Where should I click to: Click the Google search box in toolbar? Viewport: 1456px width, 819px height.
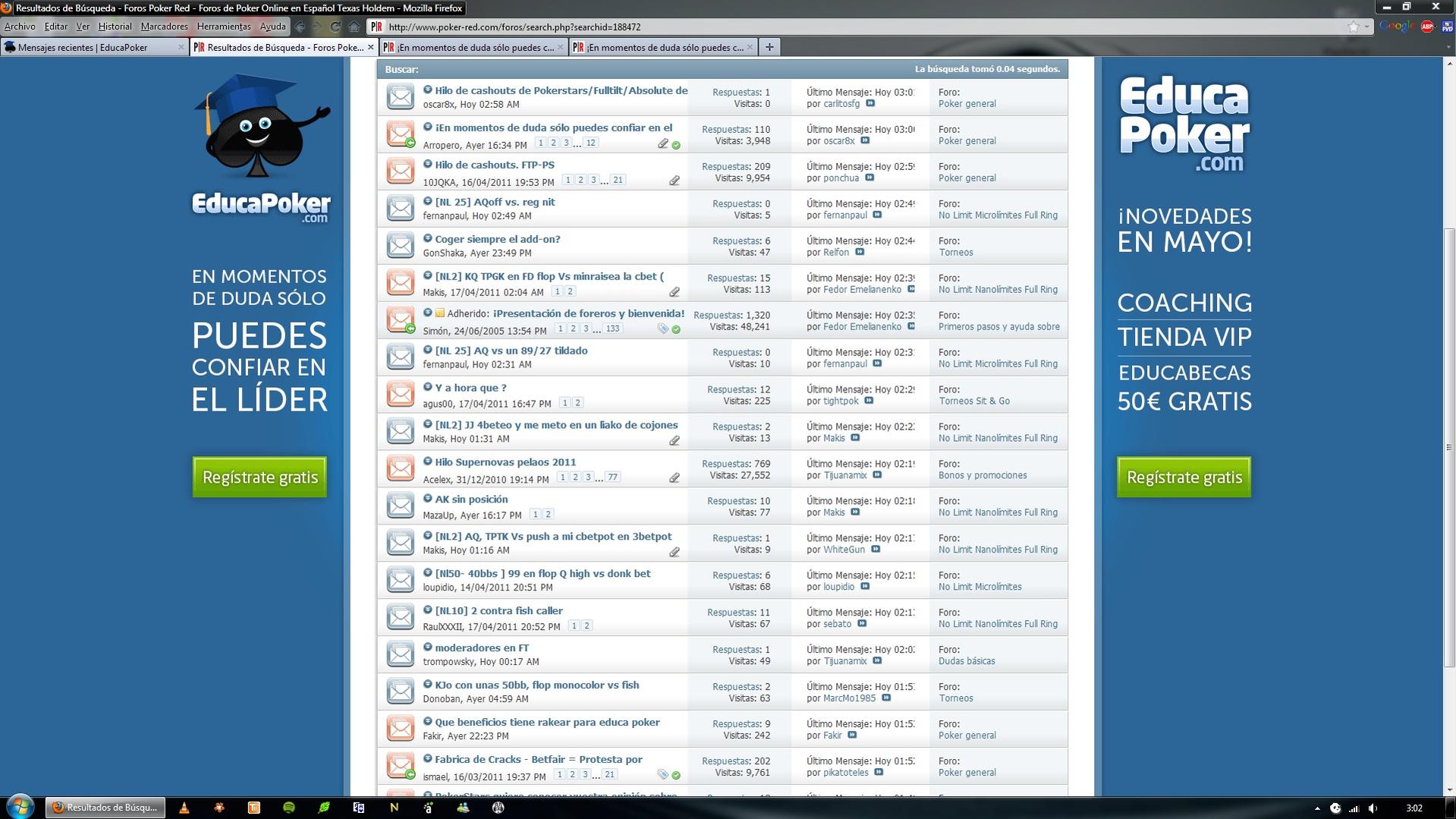pos(1396,27)
